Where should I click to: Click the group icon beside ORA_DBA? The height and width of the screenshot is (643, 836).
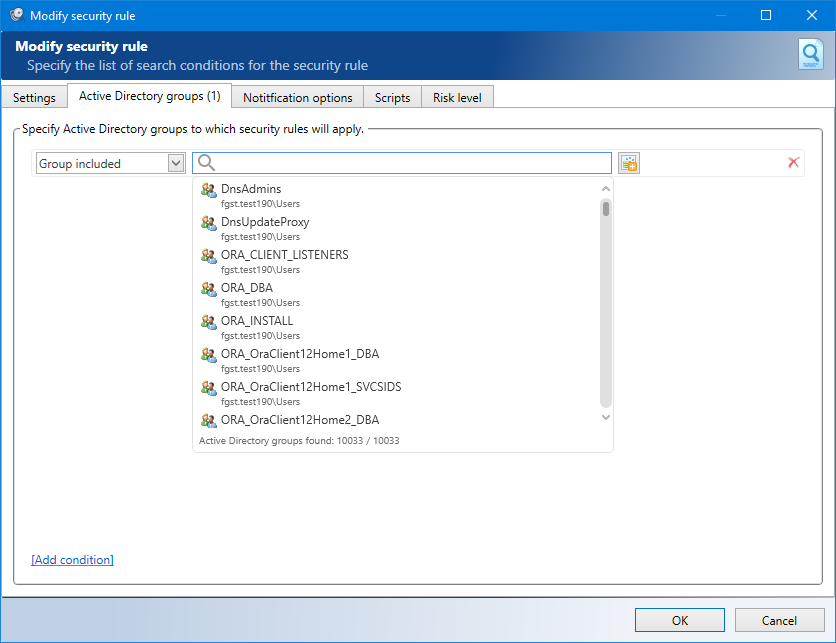coord(208,288)
